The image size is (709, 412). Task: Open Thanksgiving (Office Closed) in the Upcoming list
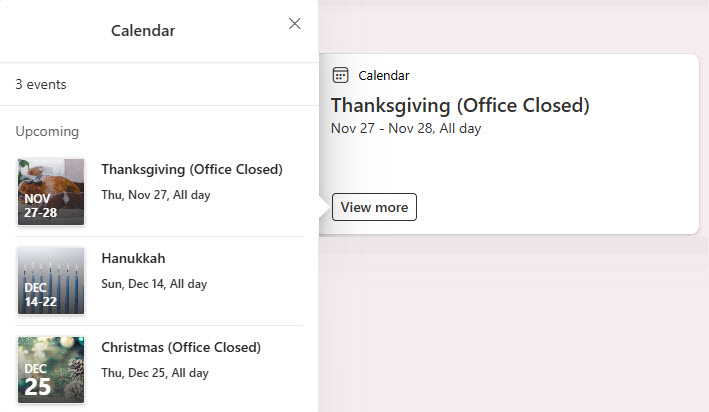[x=192, y=169]
